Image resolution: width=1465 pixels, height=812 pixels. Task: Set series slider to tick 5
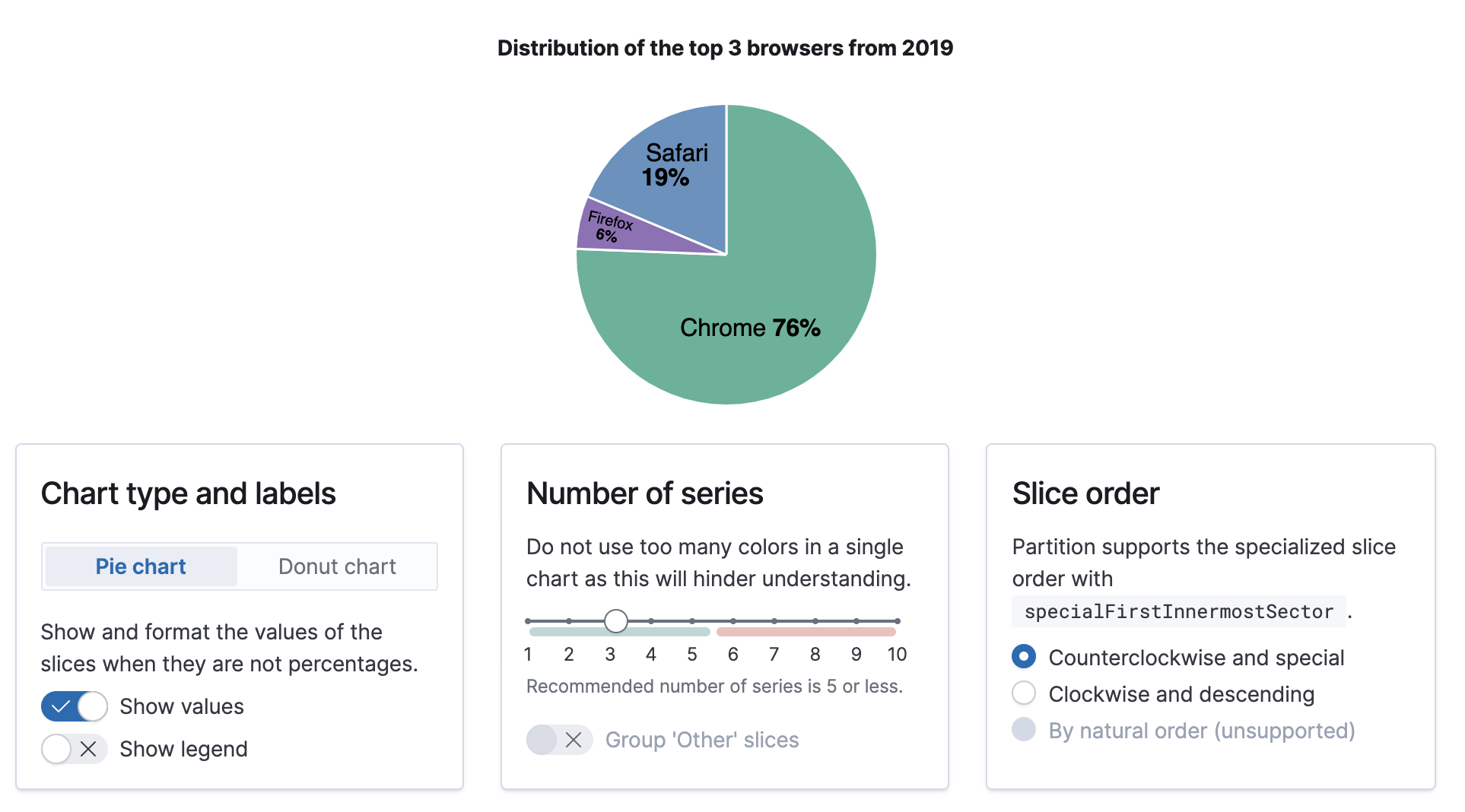[x=692, y=621]
